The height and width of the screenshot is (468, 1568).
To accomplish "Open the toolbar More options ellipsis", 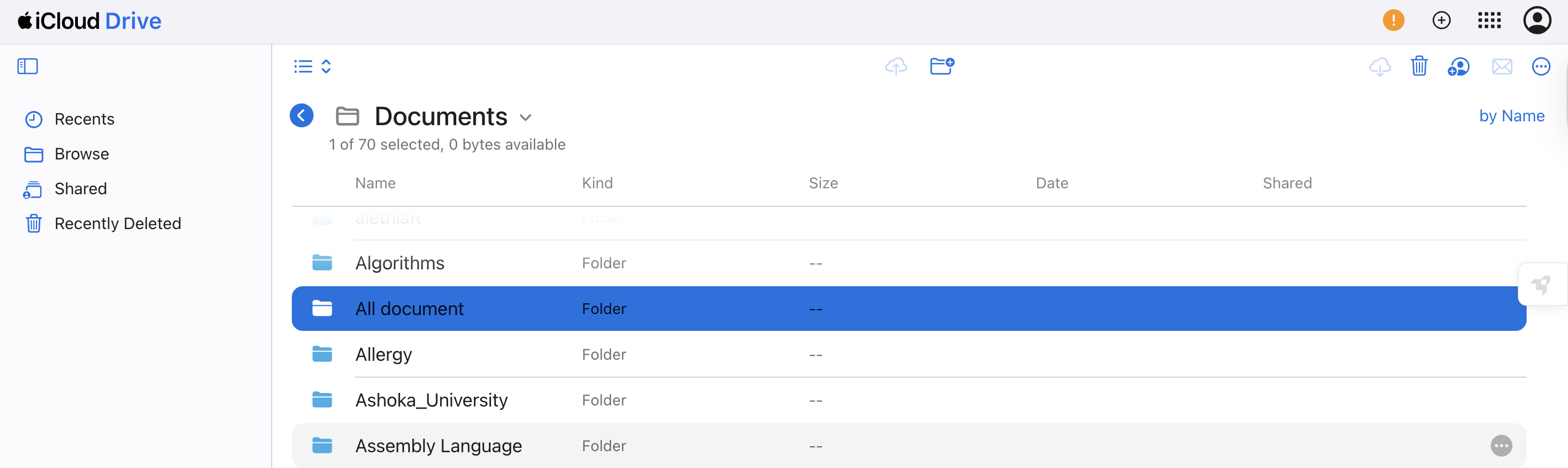I will [1541, 66].
